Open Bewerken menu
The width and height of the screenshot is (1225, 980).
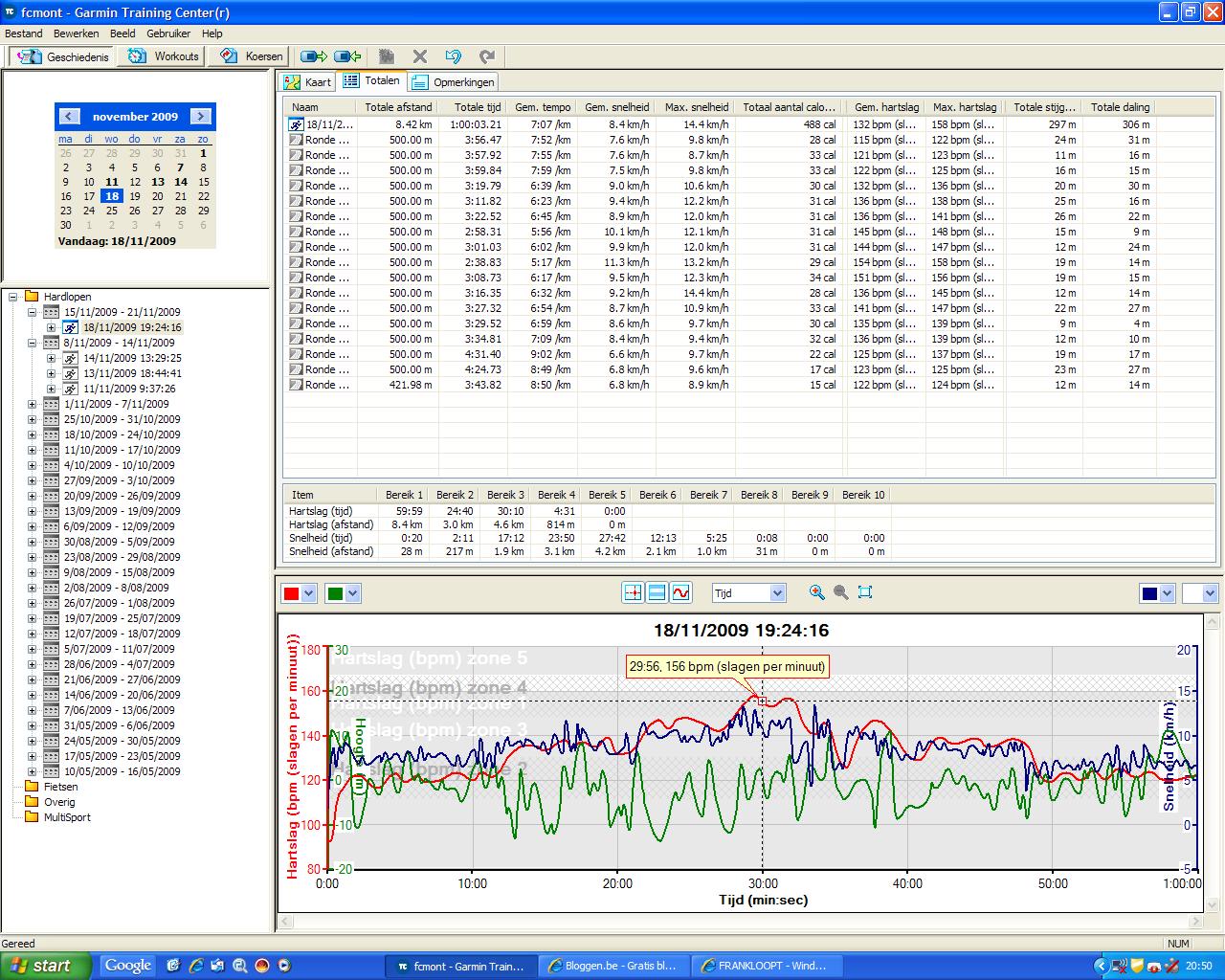click(77, 33)
